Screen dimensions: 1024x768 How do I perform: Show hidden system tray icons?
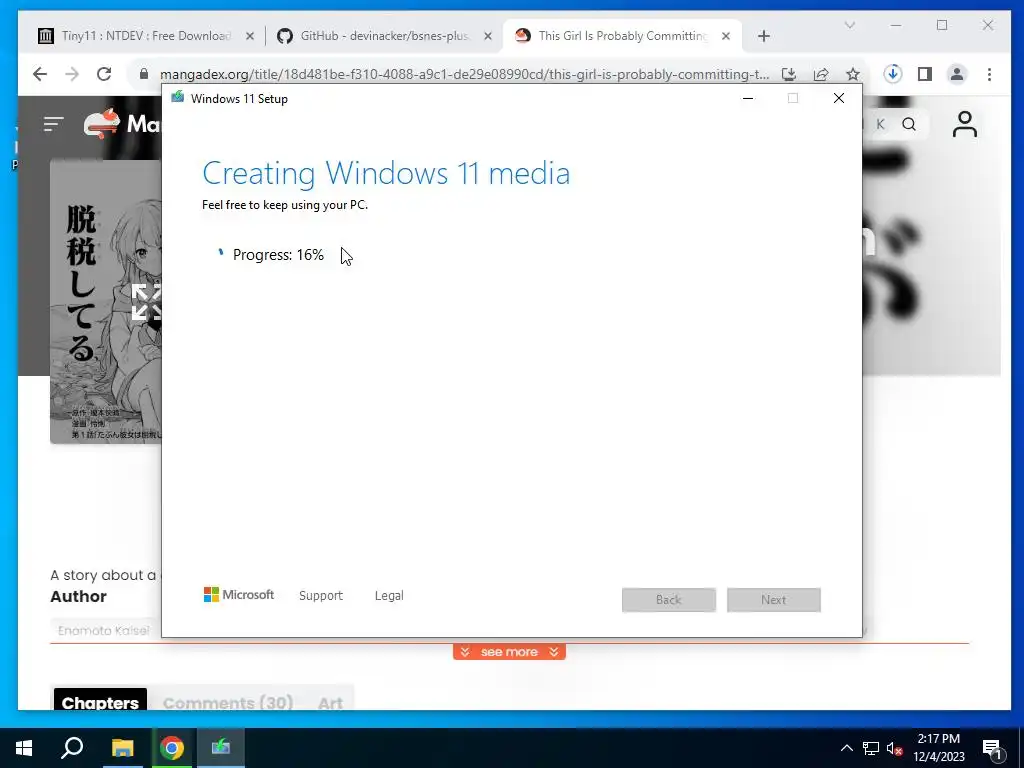pyautogui.click(x=846, y=748)
